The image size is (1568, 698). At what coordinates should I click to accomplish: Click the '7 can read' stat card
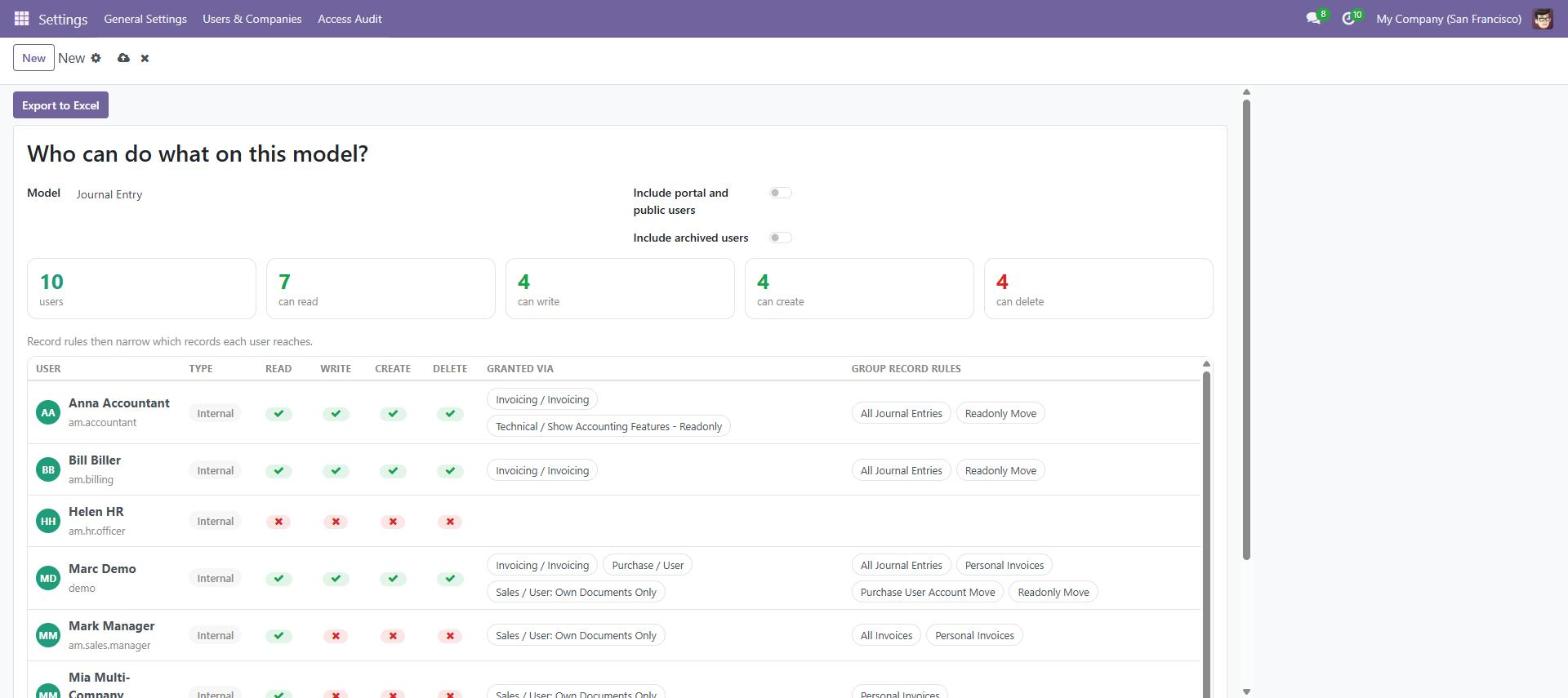click(x=381, y=289)
